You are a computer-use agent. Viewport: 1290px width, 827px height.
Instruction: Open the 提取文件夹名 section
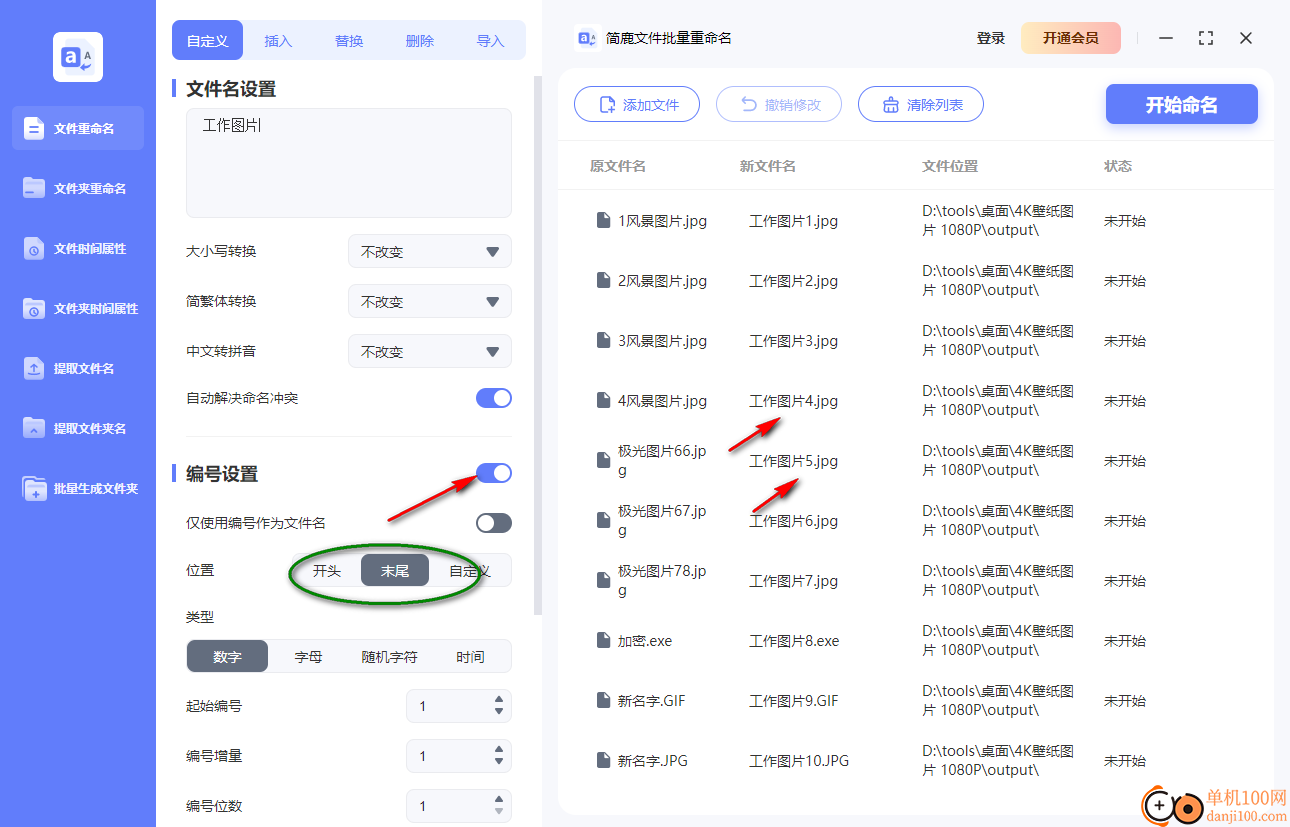78,428
